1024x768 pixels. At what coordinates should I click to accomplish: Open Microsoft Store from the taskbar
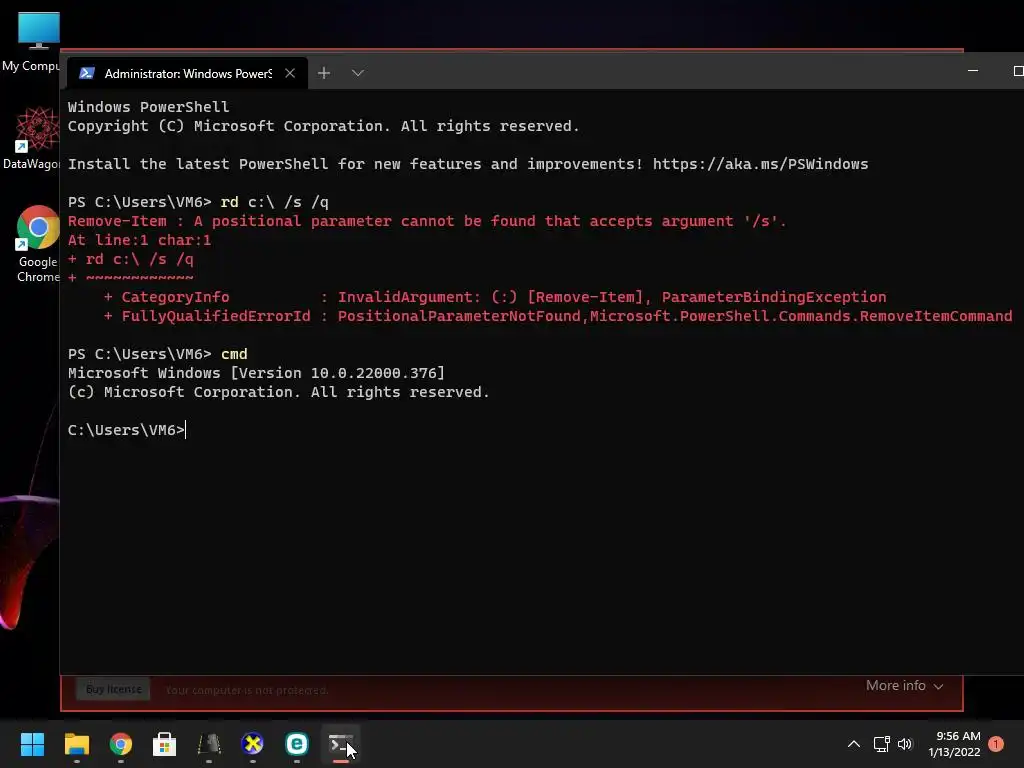click(x=165, y=744)
